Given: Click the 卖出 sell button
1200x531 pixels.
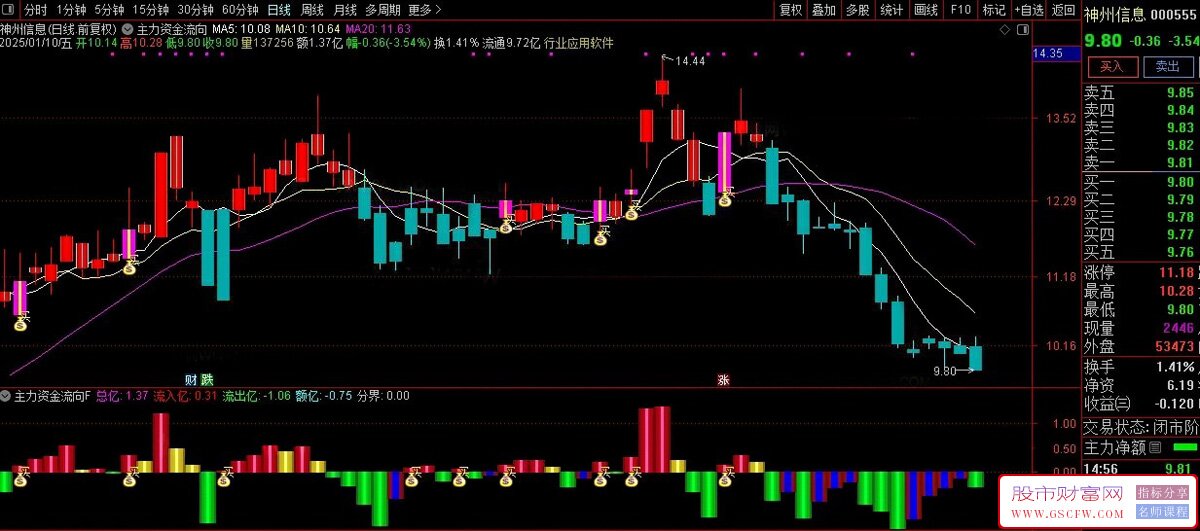Looking at the screenshot, I should pyautogui.click(x=1168, y=67).
